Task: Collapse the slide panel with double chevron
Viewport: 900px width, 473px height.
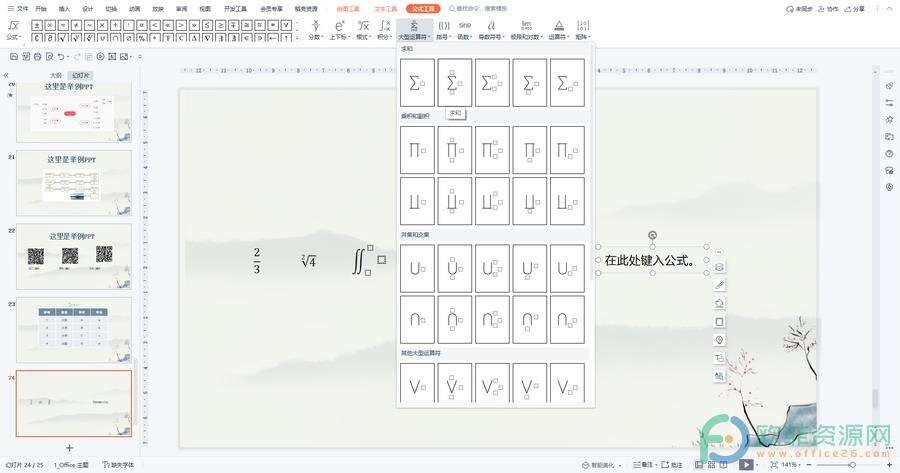Action: 6,75
